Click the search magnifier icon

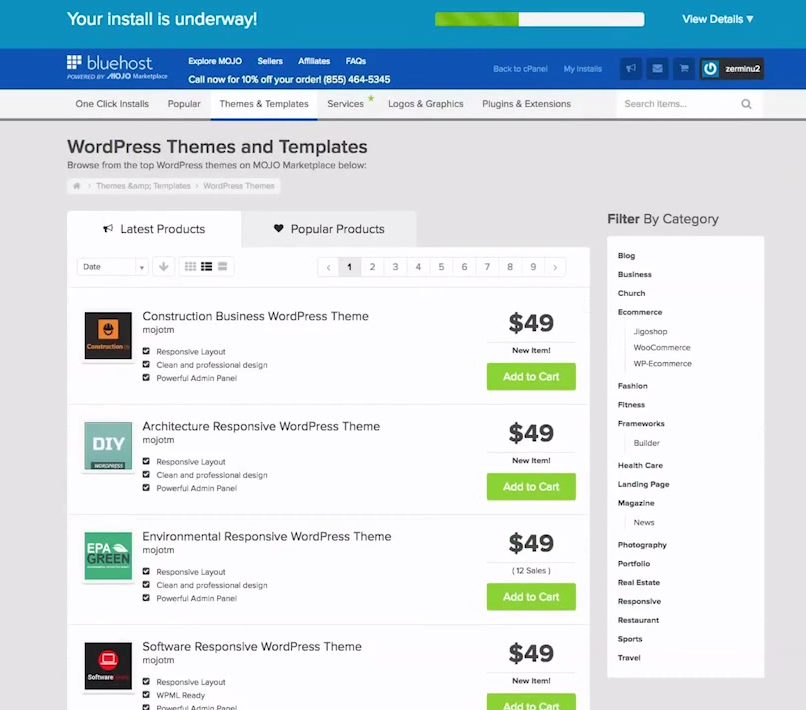pos(746,104)
